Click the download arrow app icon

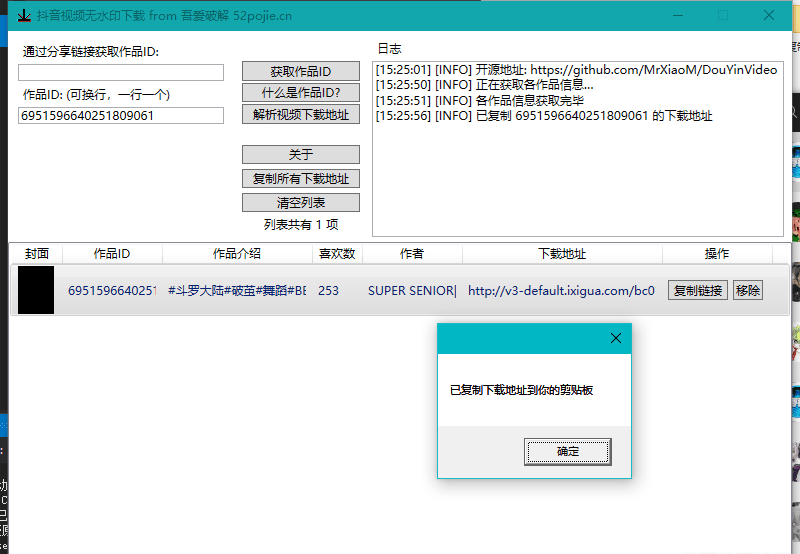[x=24, y=16]
